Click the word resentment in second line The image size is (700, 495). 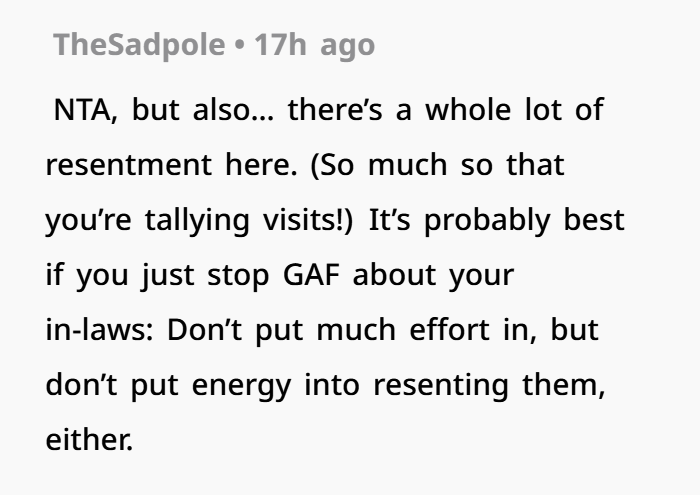pyautogui.click(x=129, y=165)
